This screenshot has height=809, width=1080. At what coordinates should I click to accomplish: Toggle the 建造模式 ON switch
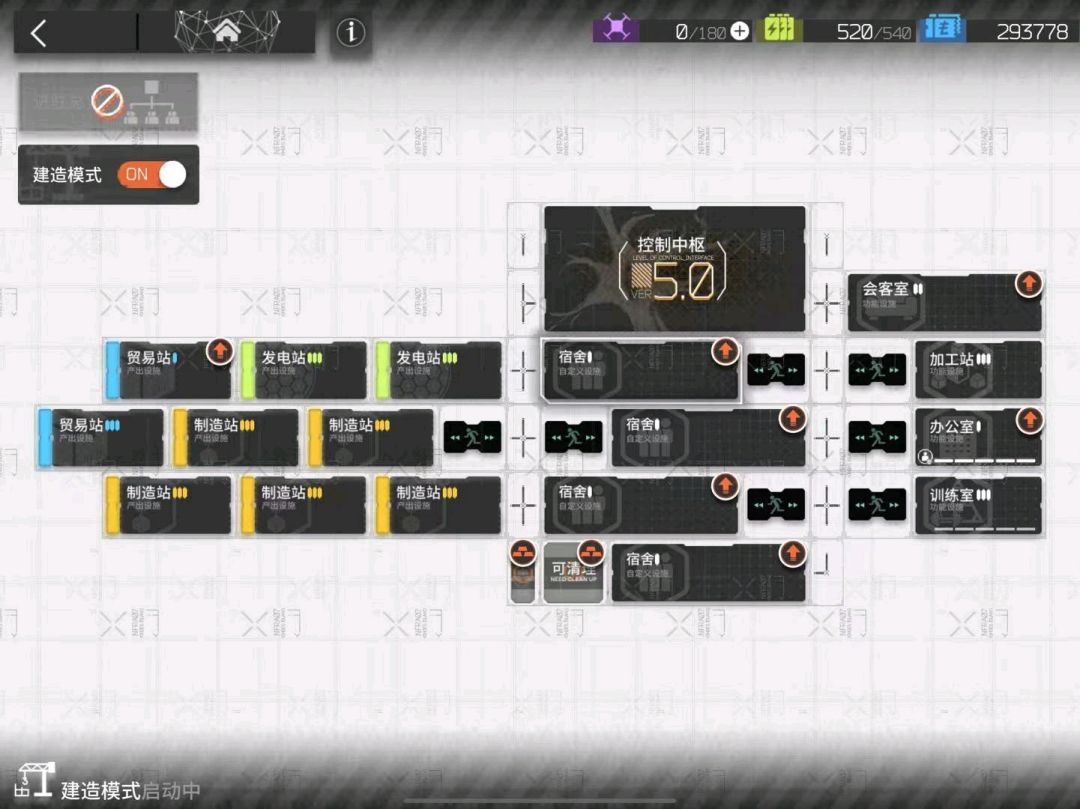(x=152, y=175)
